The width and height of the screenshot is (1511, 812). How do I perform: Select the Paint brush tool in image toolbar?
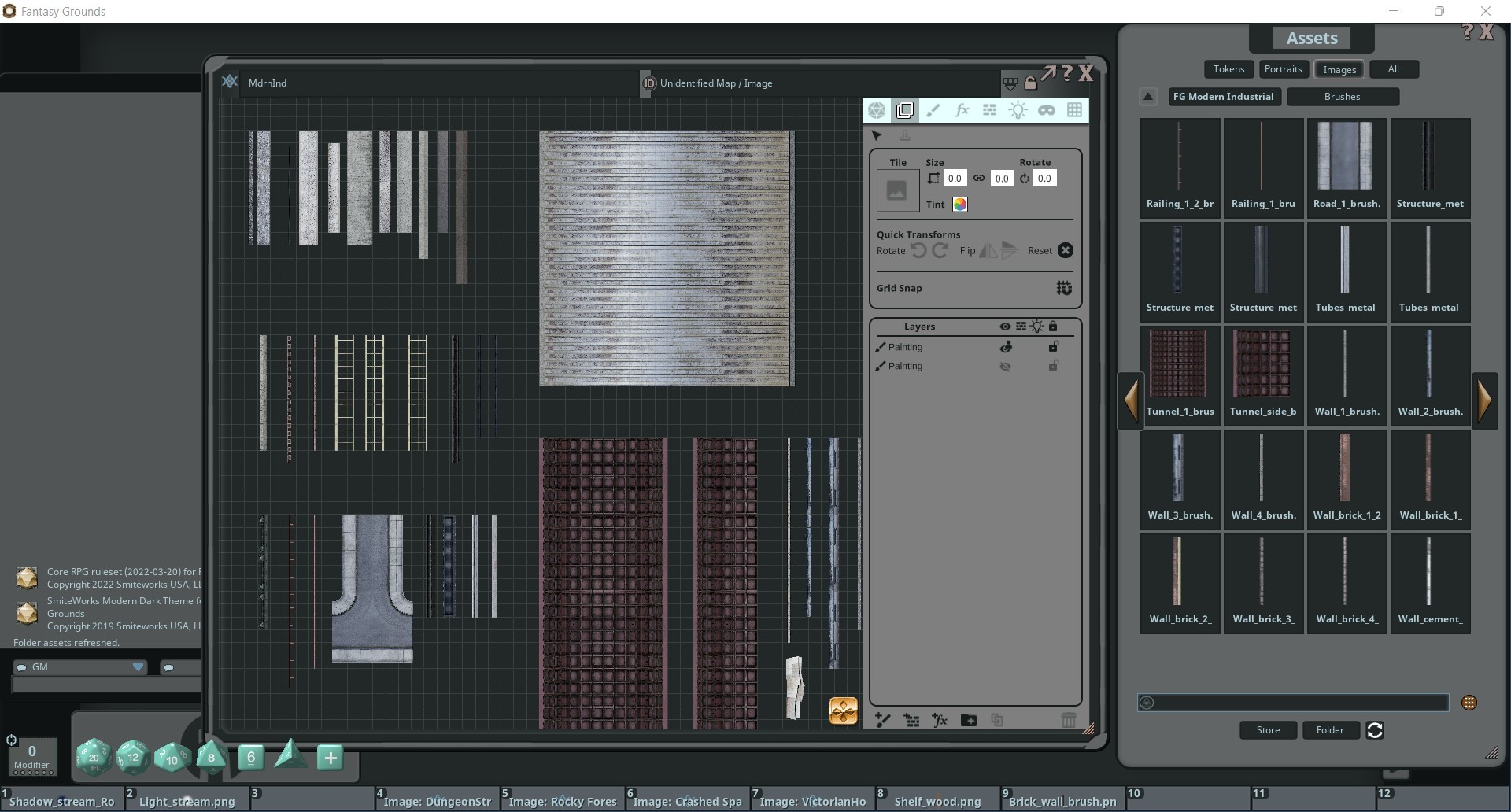[x=933, y=110]
